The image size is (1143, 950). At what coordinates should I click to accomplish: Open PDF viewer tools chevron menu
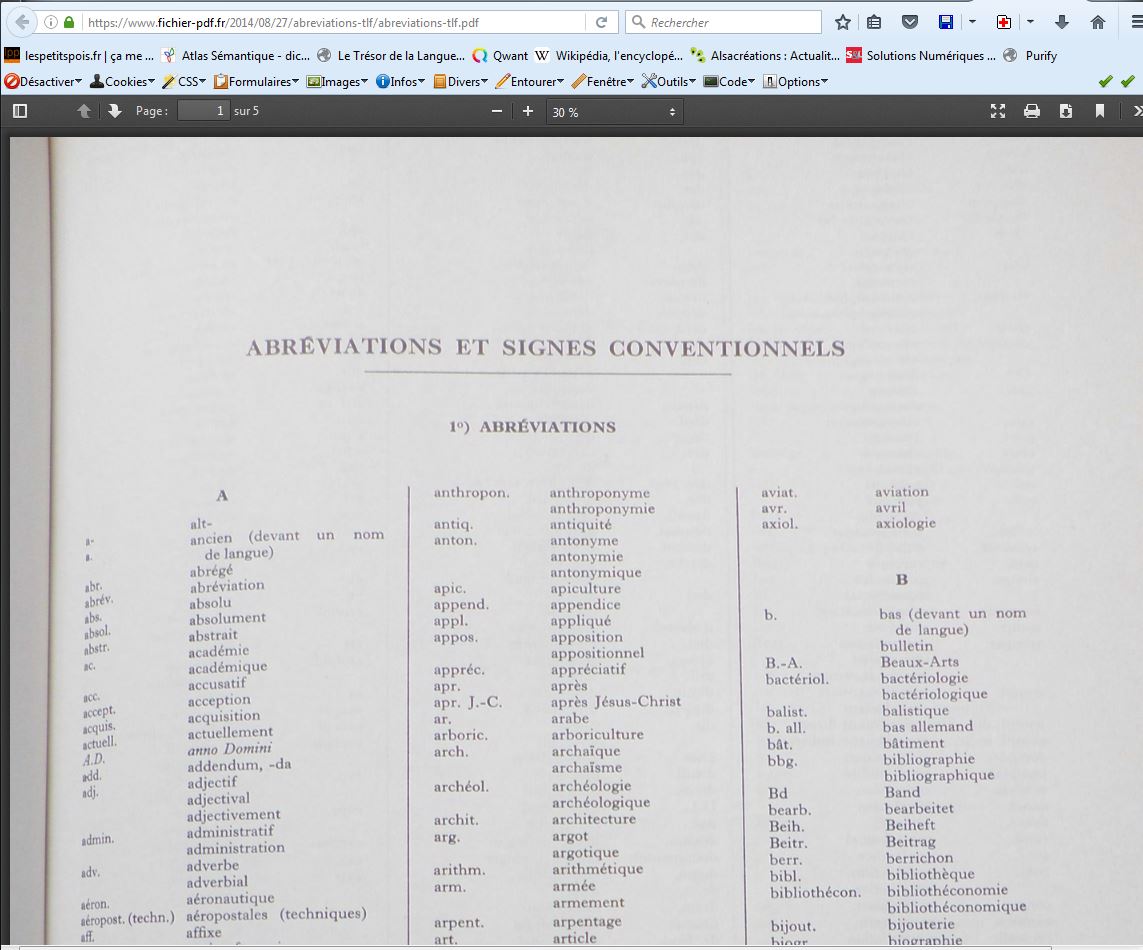point(1136,111)
